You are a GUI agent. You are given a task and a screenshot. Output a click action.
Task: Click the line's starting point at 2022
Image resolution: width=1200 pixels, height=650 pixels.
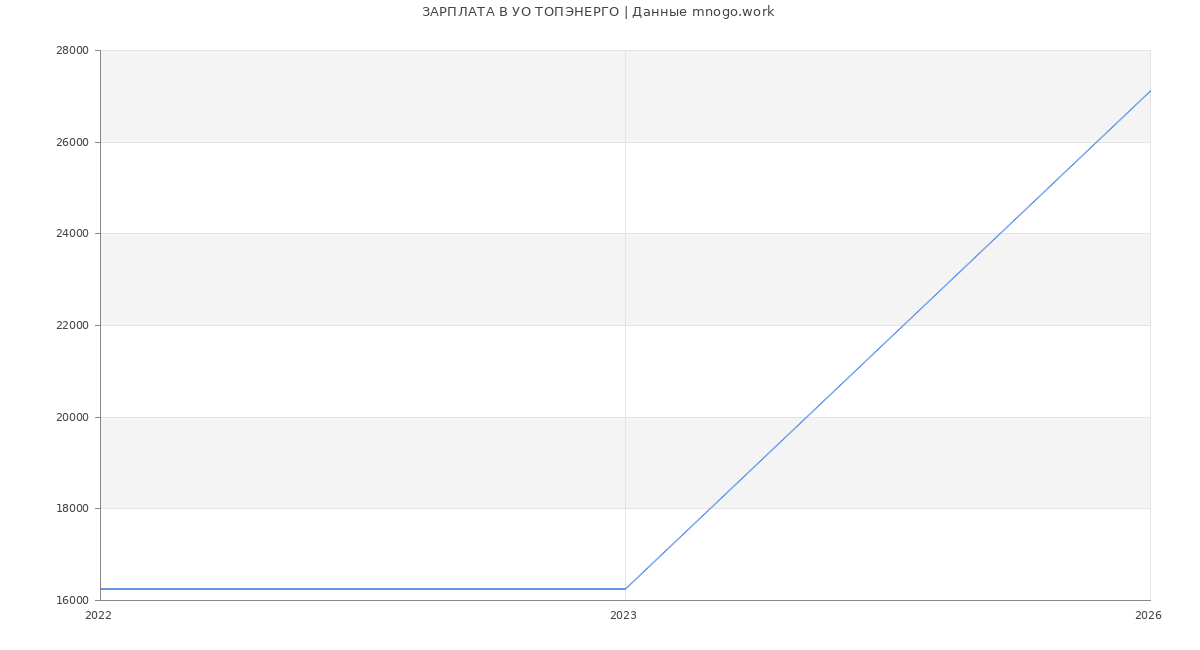pyautogui.click(x=101, y=589)
